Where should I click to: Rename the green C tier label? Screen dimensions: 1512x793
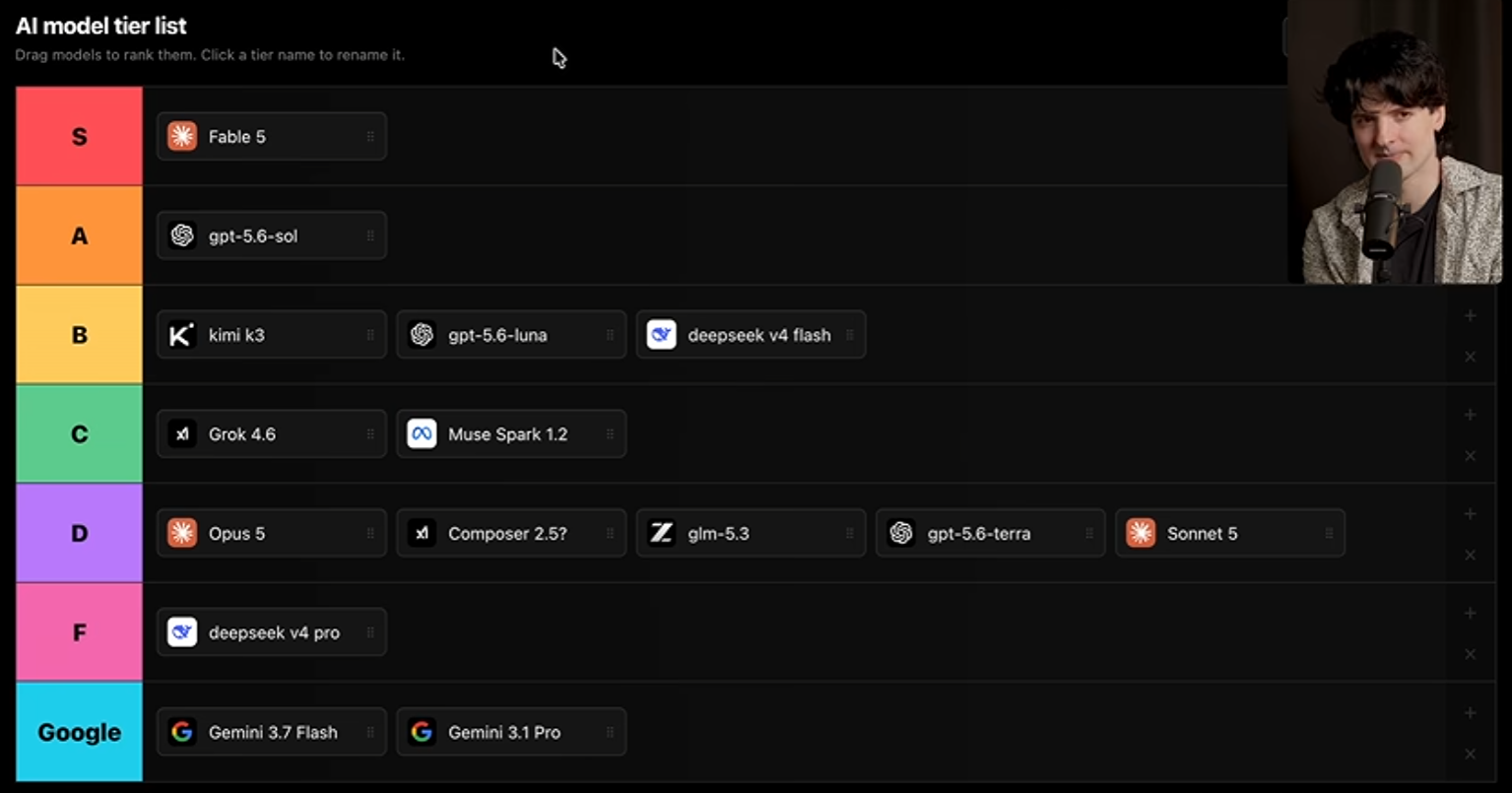click(79, 434)
